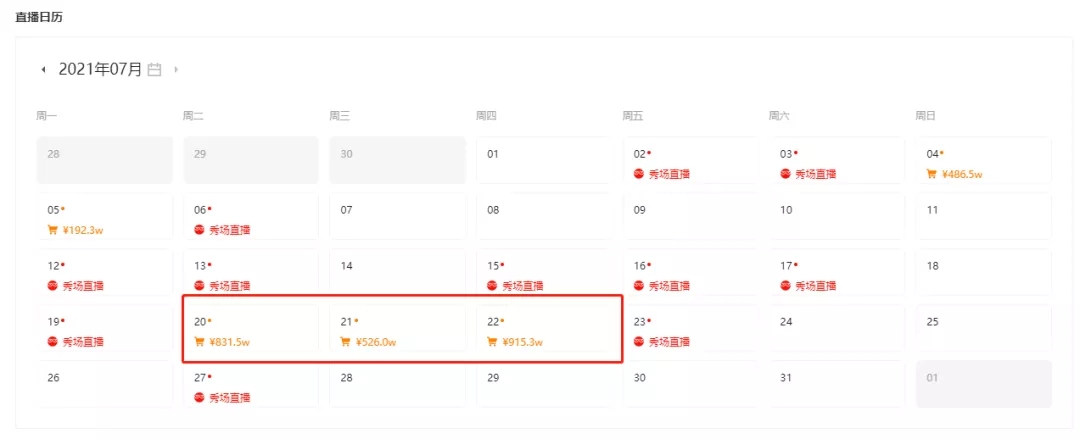1080x439 pixels.
Task: Select the July 01 calendar cell
Action: [543, 160]
